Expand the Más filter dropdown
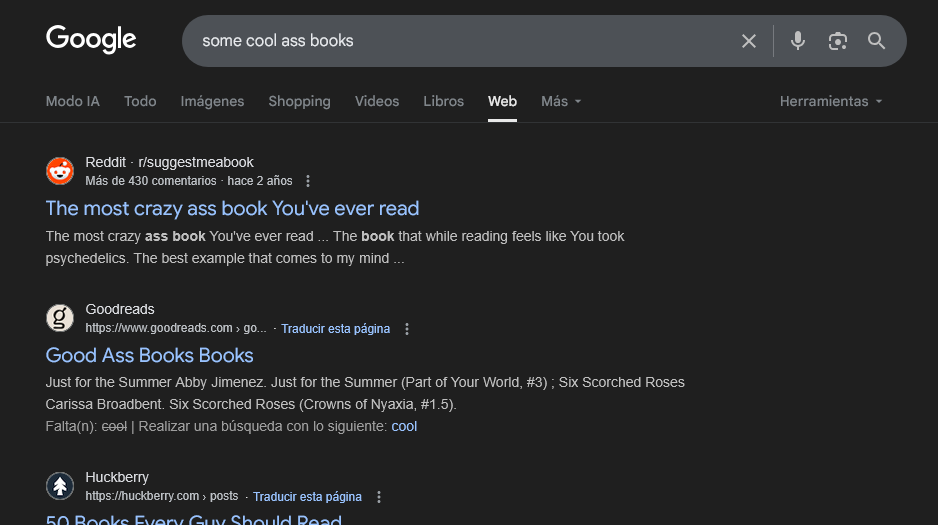The width and height of the screenshot is (938, 525). point(560,101)
